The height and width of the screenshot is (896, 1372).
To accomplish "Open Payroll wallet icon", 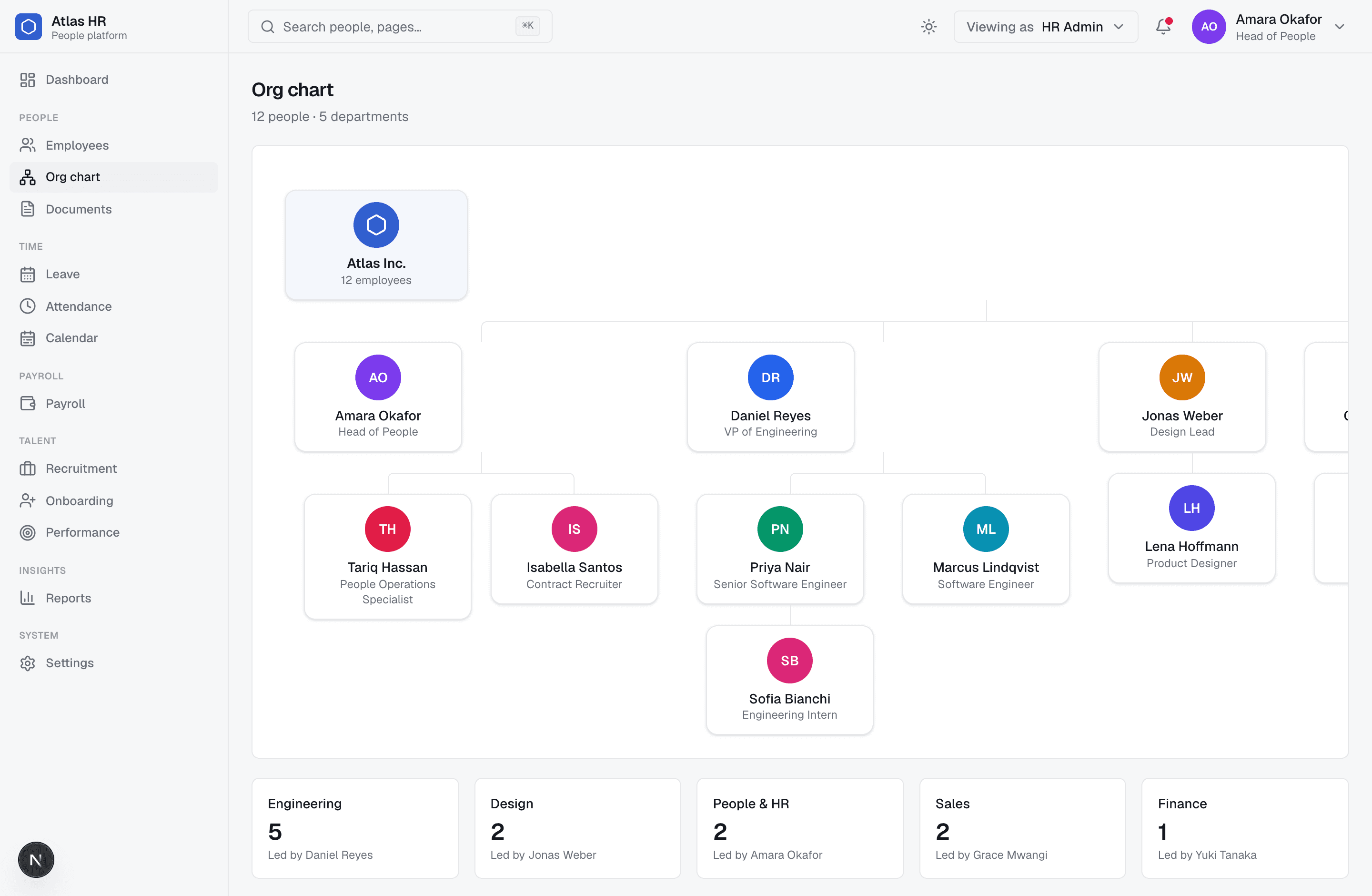I will [x=28, y=404].
